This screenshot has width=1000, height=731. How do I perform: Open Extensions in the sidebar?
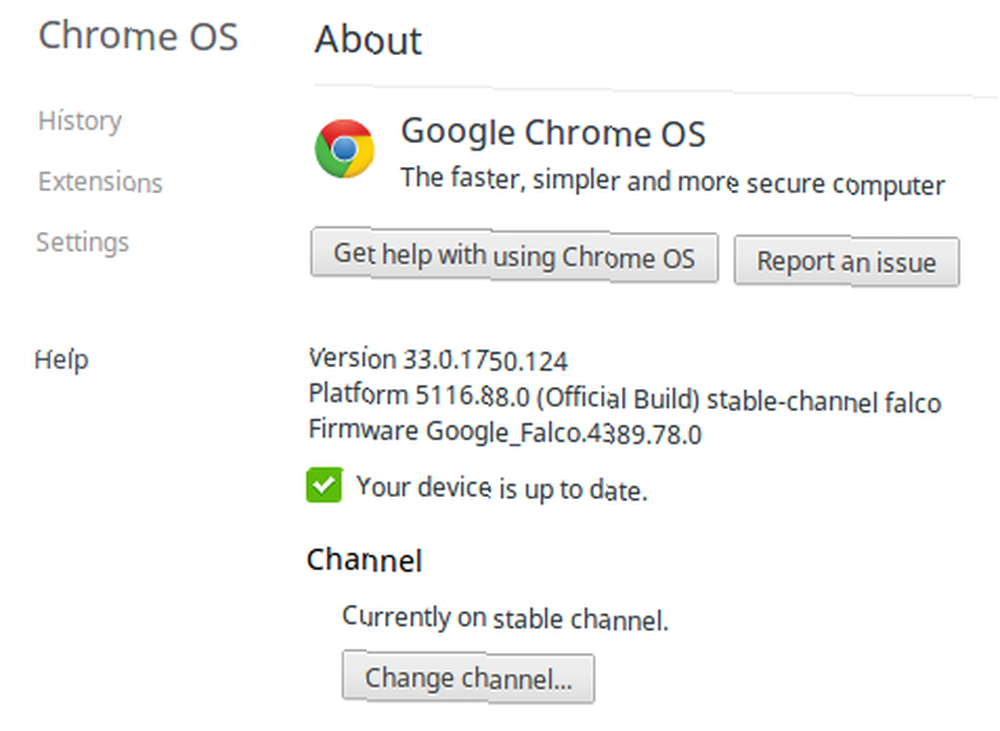(x=100, y=182)
